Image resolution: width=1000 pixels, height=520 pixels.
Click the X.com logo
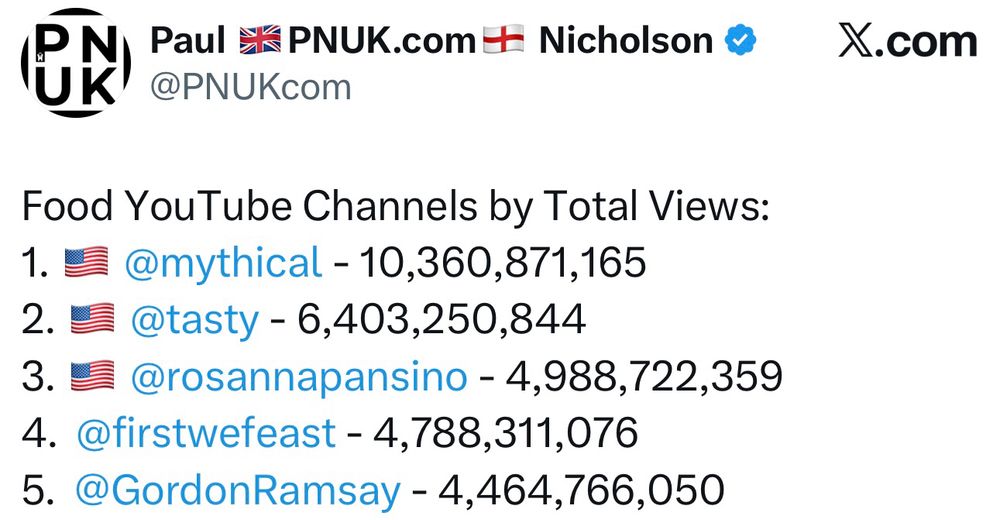tap(908, 42)
